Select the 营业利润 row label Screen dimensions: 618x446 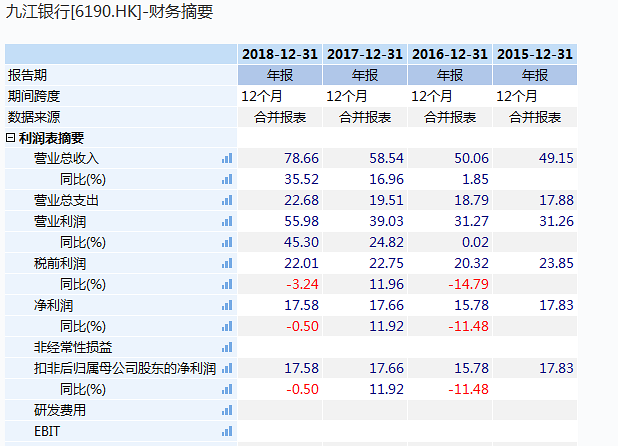point(60,221)
